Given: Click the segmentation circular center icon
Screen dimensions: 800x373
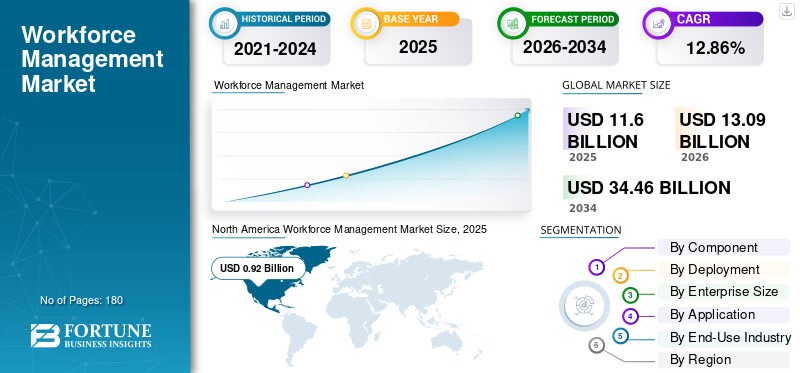Looking at the screenshot, I should [x=584, y=305].
